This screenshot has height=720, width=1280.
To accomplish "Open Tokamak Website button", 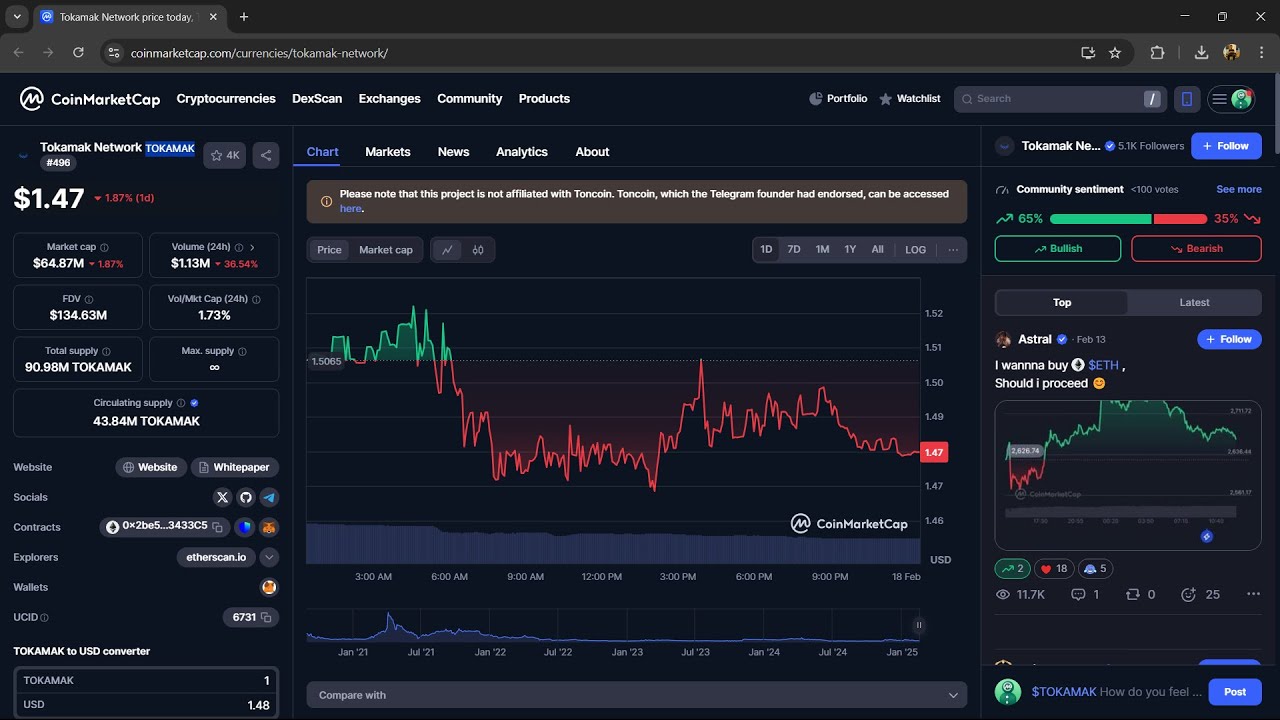I will tap(152, 467).
